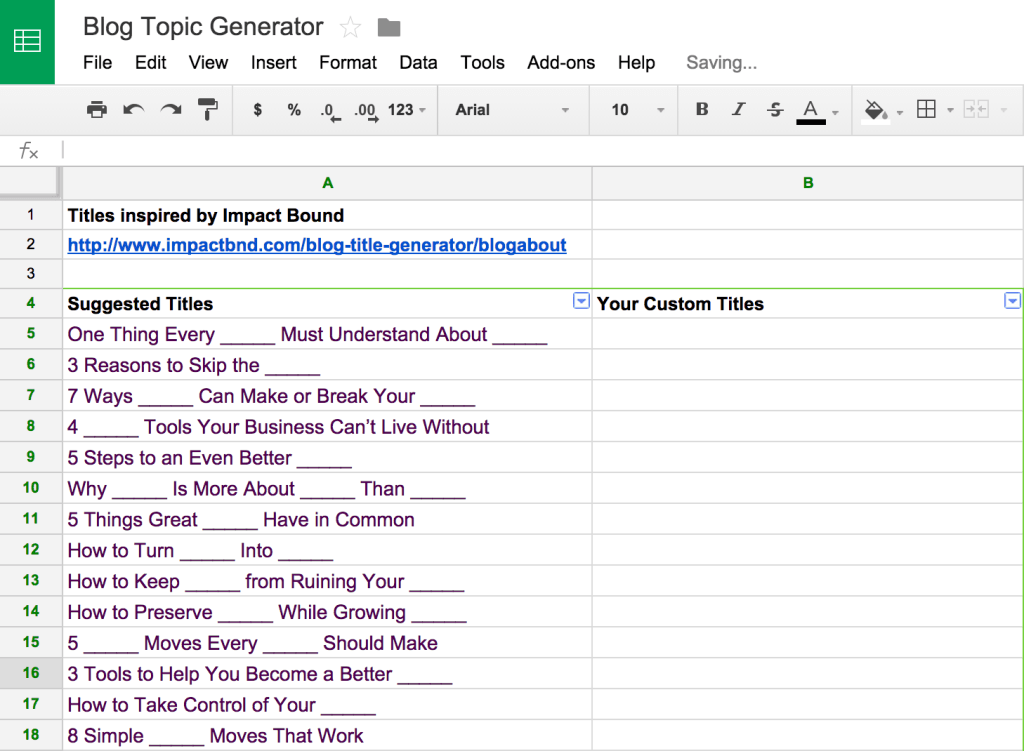The width and height of the screenshot is (1024, 751).
Task: Open the Tools menu
Action: [x=483, y=63]
